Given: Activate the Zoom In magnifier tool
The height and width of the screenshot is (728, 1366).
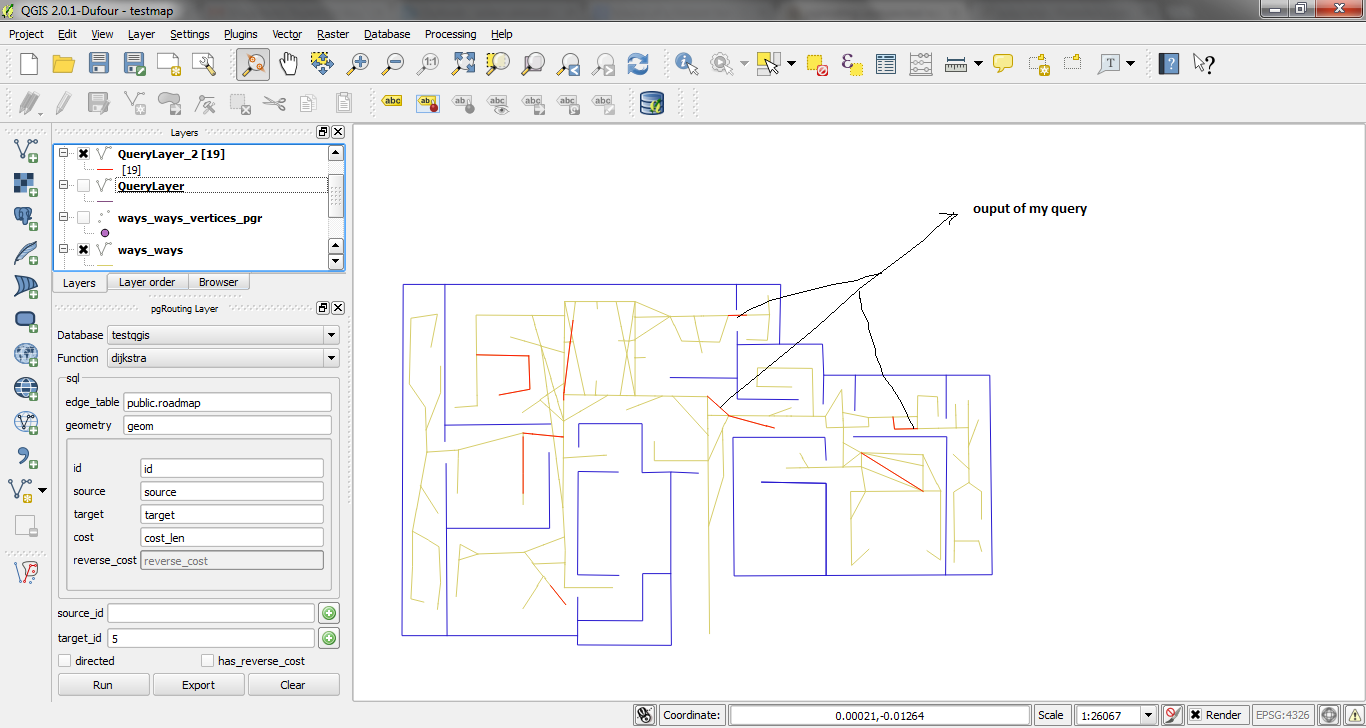Looking at the screenshot, I should click(357, 65).
